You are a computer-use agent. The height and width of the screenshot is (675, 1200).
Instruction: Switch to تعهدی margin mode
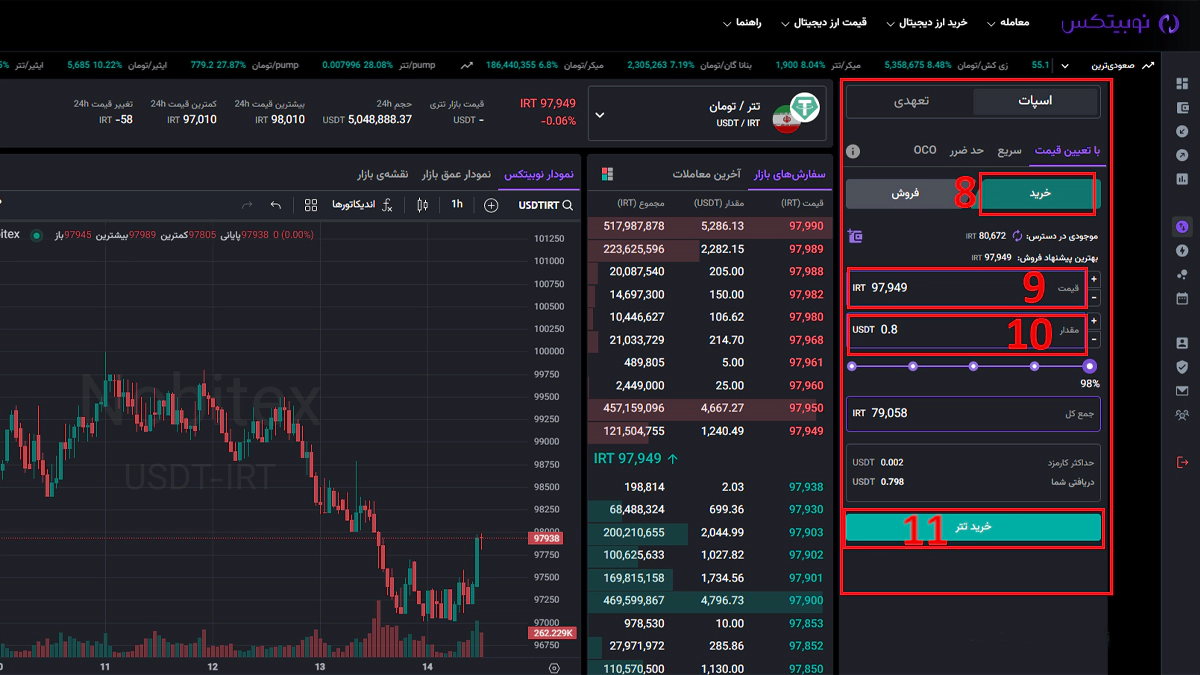(911, 101)
